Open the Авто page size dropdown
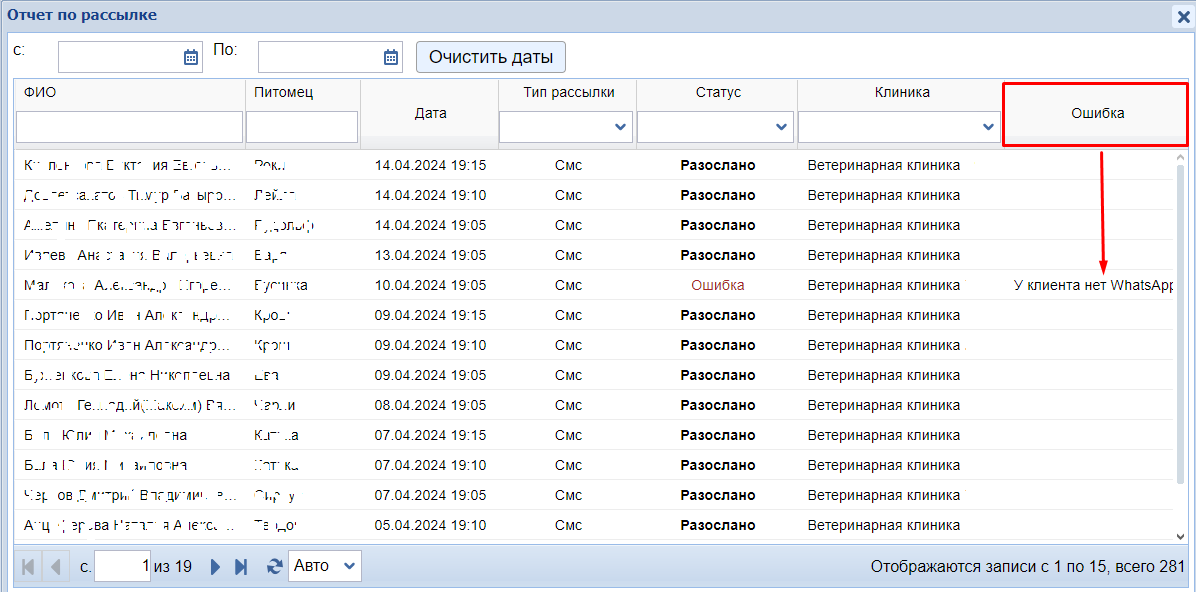 click(x=325, y=566)
